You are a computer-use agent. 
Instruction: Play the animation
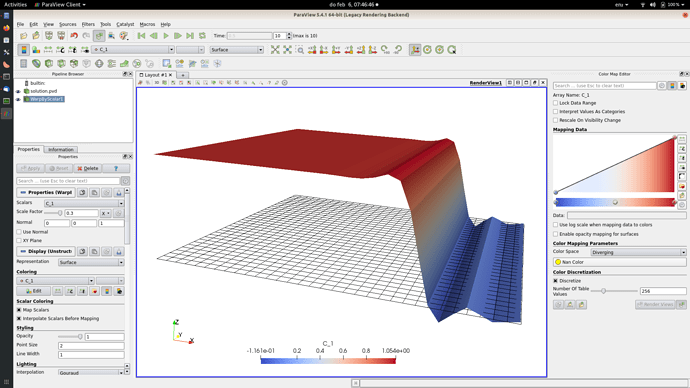[x=166, y=36]
